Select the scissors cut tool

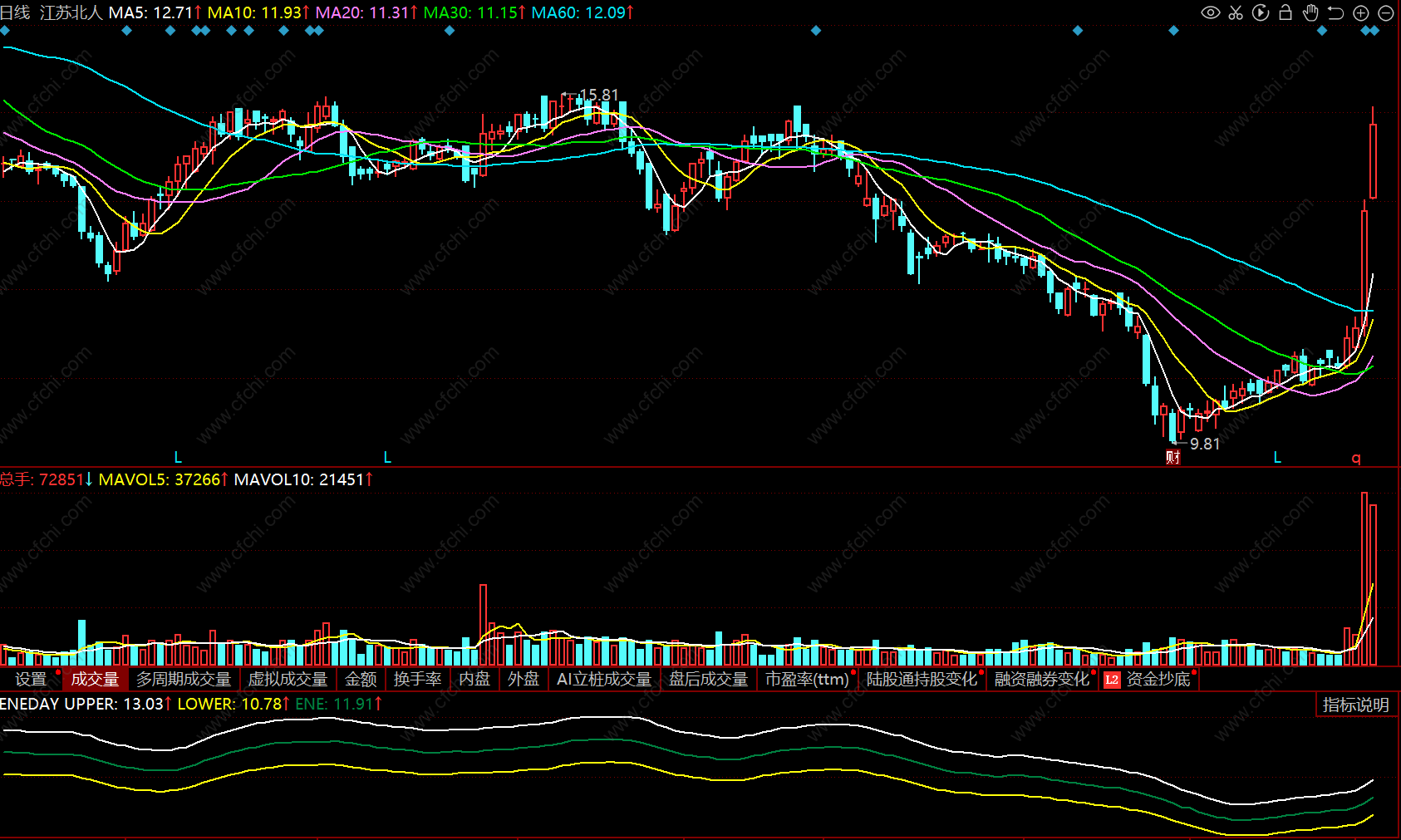1236,12
